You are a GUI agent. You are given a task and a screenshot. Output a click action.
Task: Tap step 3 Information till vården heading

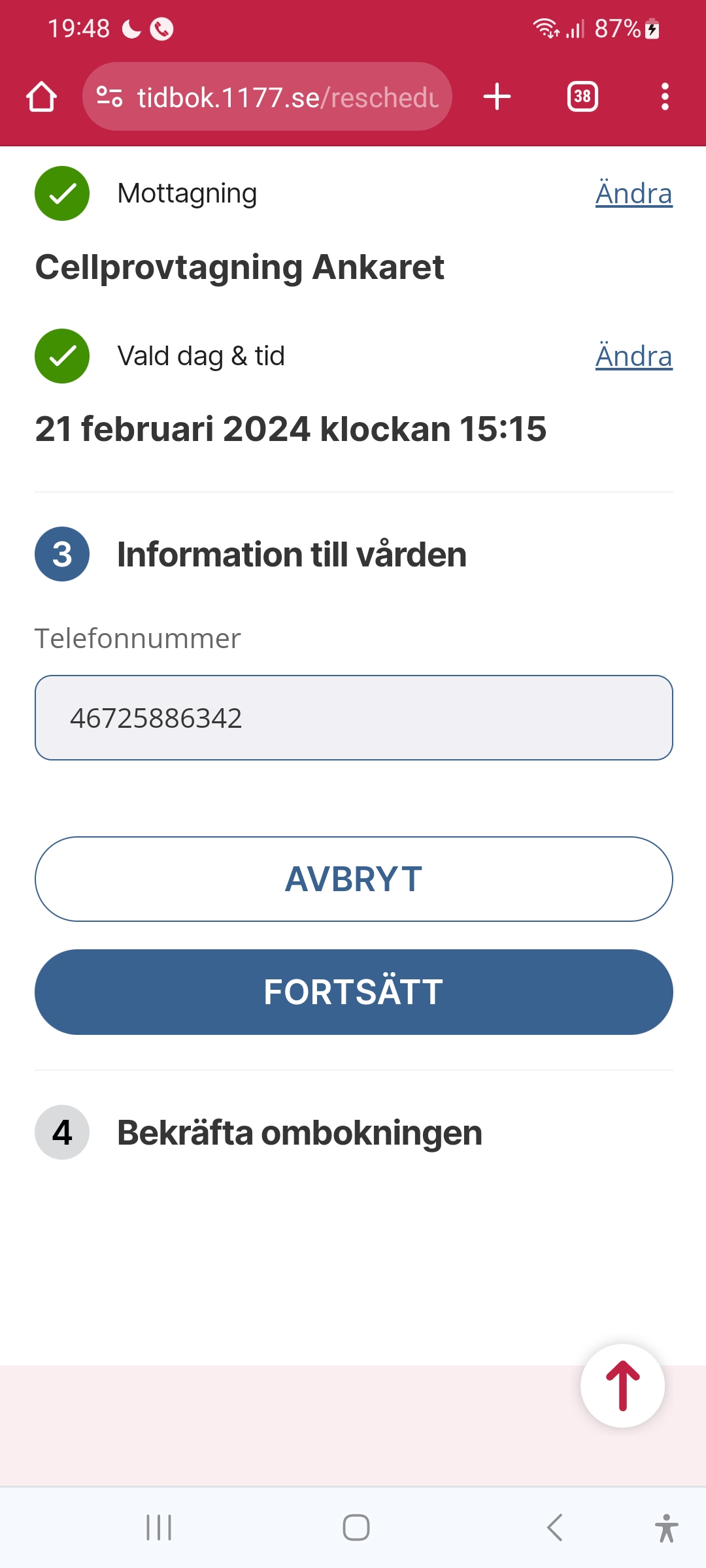292,554
